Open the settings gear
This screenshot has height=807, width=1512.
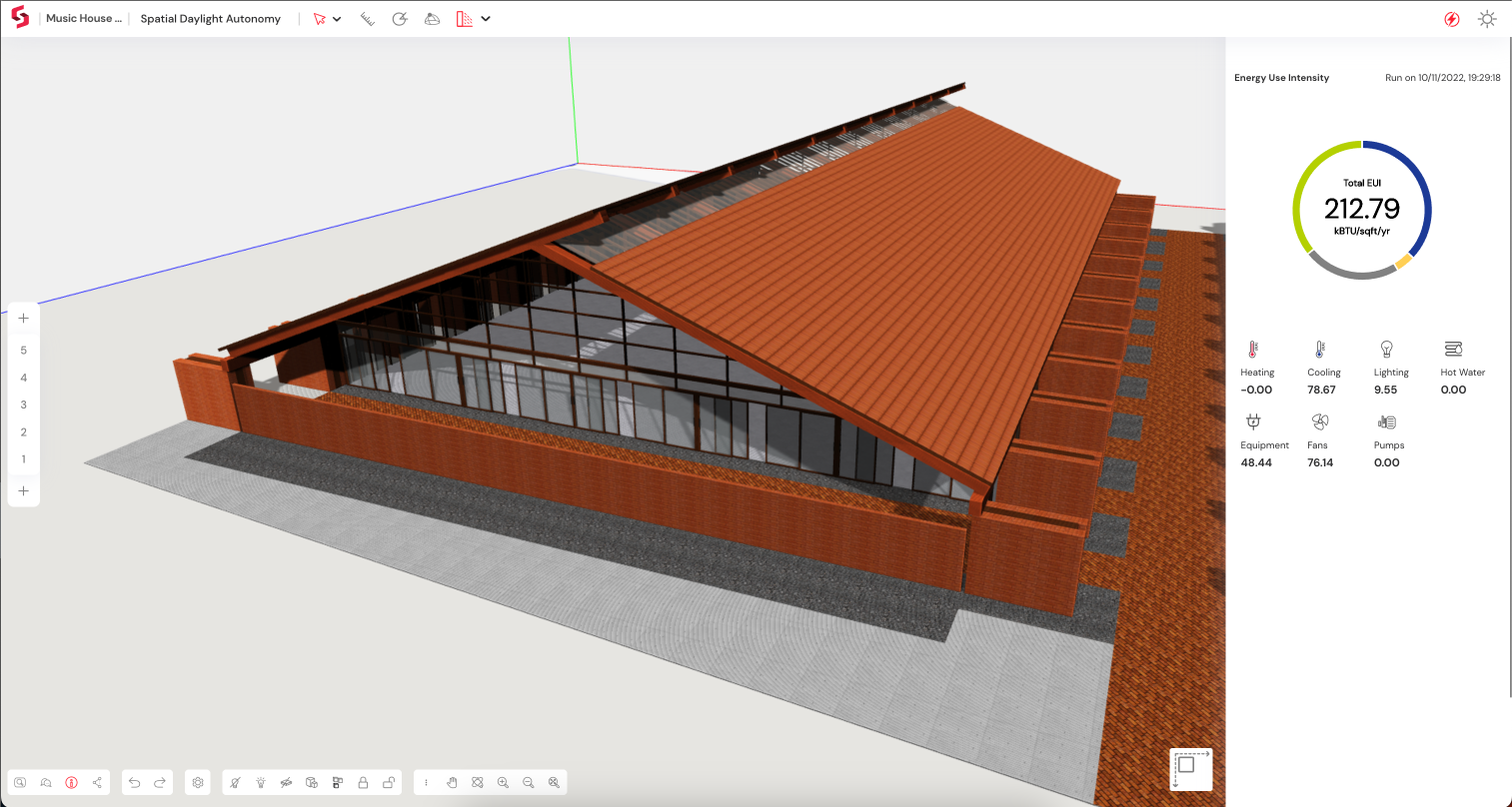pyautogui.click(x=198, y=782)
